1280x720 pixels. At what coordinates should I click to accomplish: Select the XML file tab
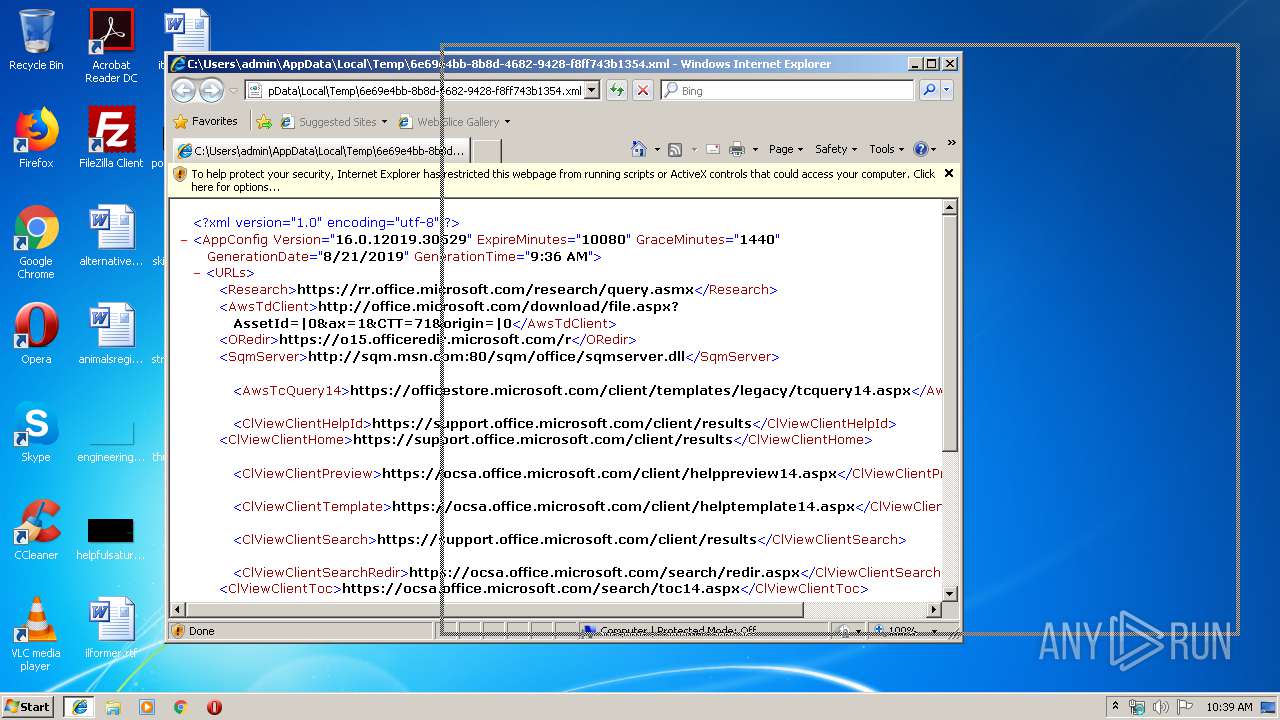coord(320,151)
